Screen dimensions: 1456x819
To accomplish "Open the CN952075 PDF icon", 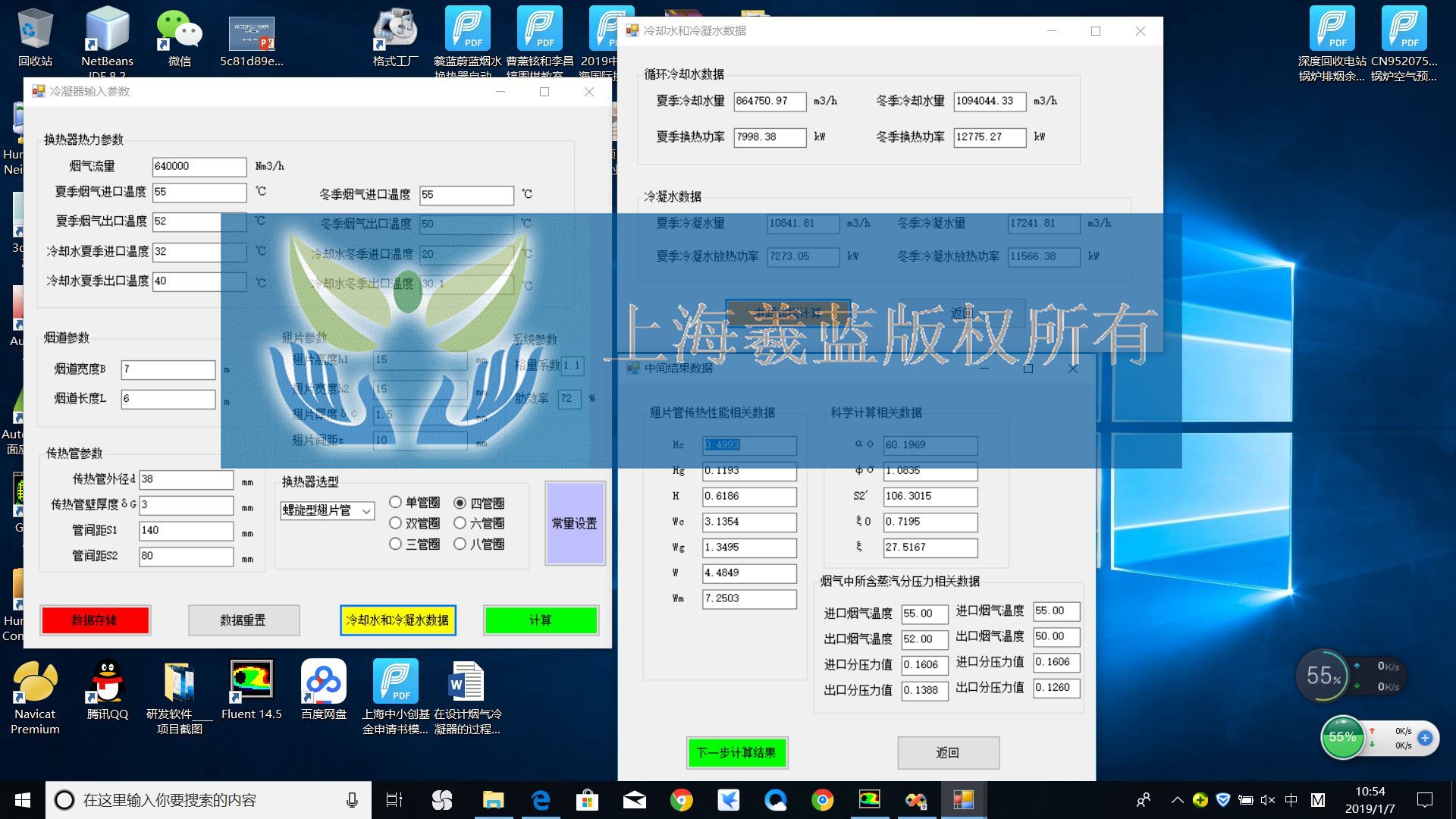I will [1404, 42].
